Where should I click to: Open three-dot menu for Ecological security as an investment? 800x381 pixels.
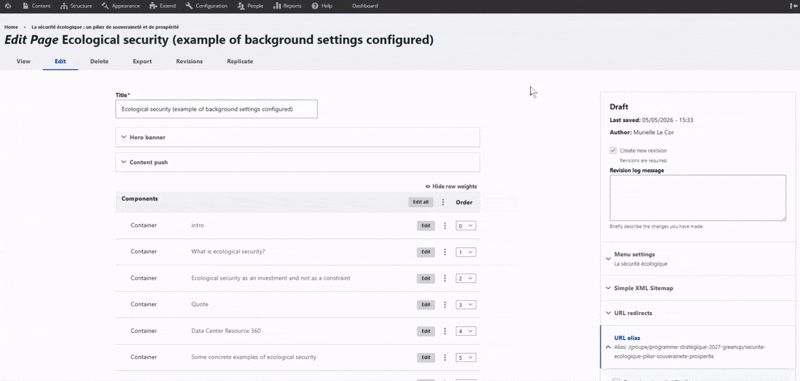pos(445,278)
